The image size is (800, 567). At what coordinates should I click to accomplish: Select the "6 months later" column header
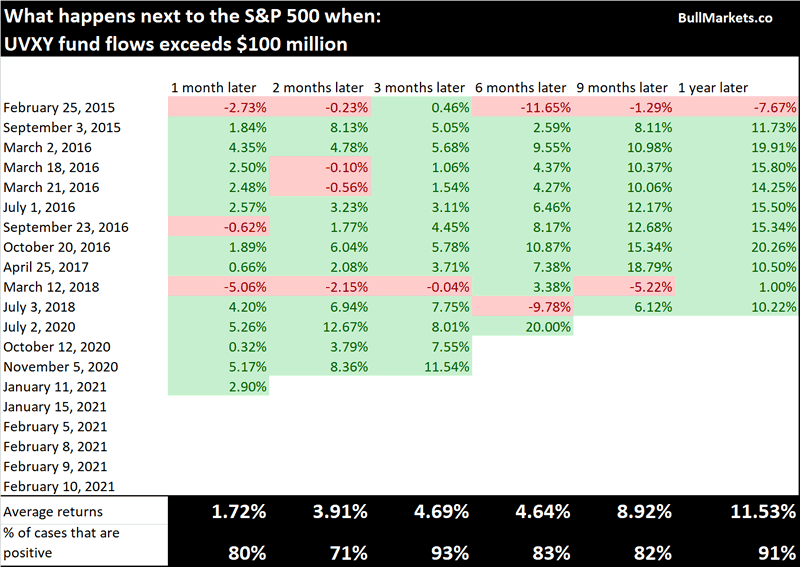click(x=522, y=88)
